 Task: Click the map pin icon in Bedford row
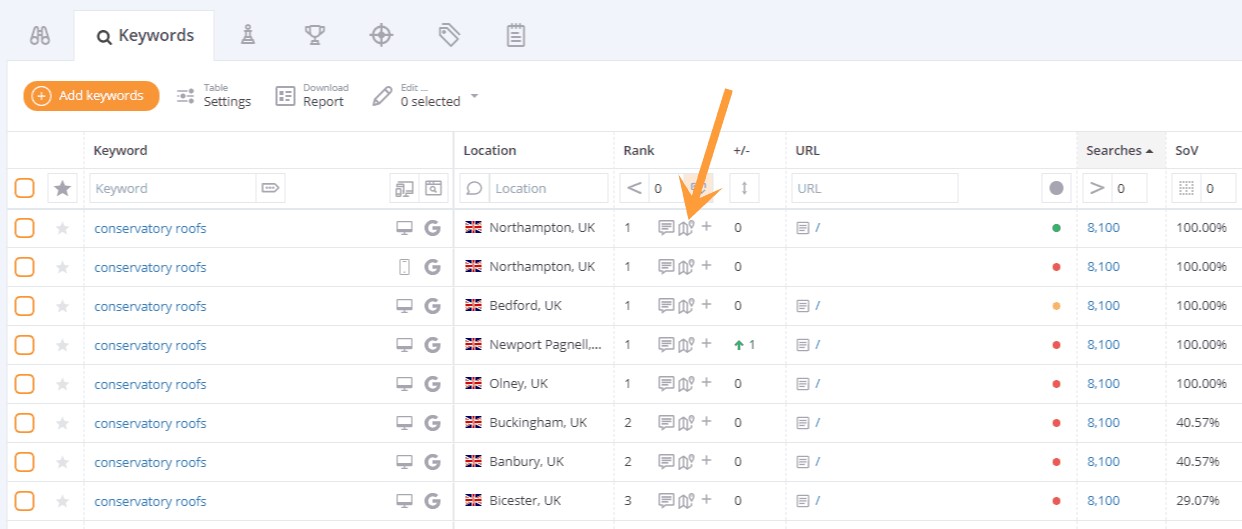point(686,306)
